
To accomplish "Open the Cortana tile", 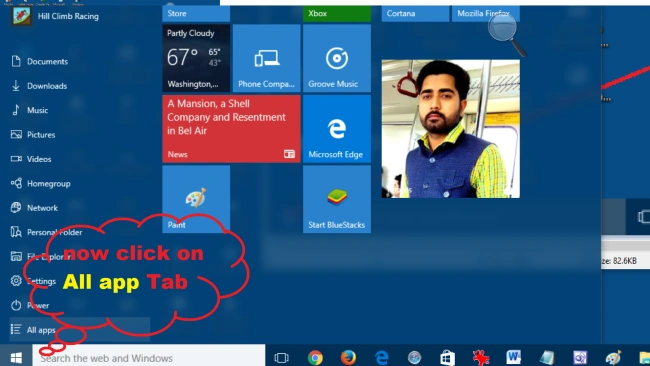I will [415, 14].
